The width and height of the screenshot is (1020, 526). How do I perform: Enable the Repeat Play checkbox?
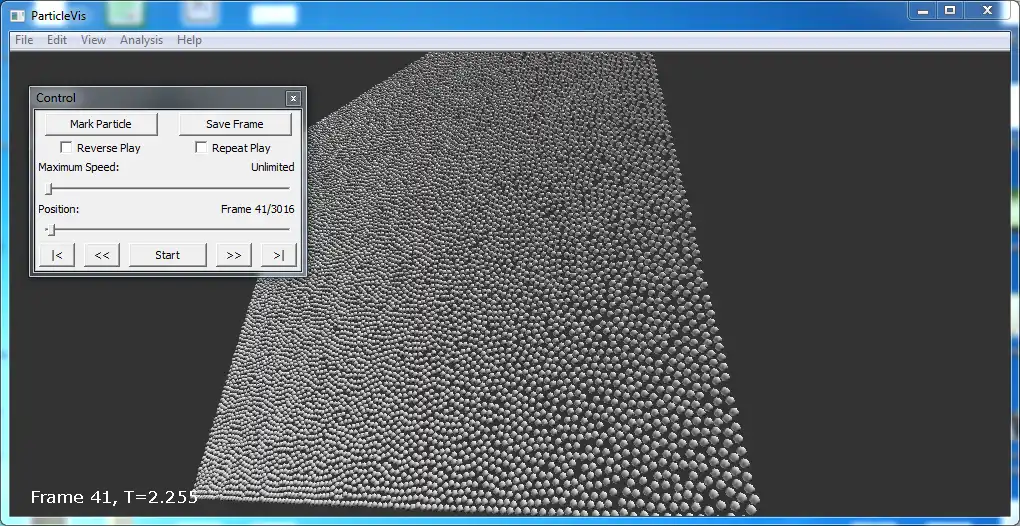pos(201,148)
